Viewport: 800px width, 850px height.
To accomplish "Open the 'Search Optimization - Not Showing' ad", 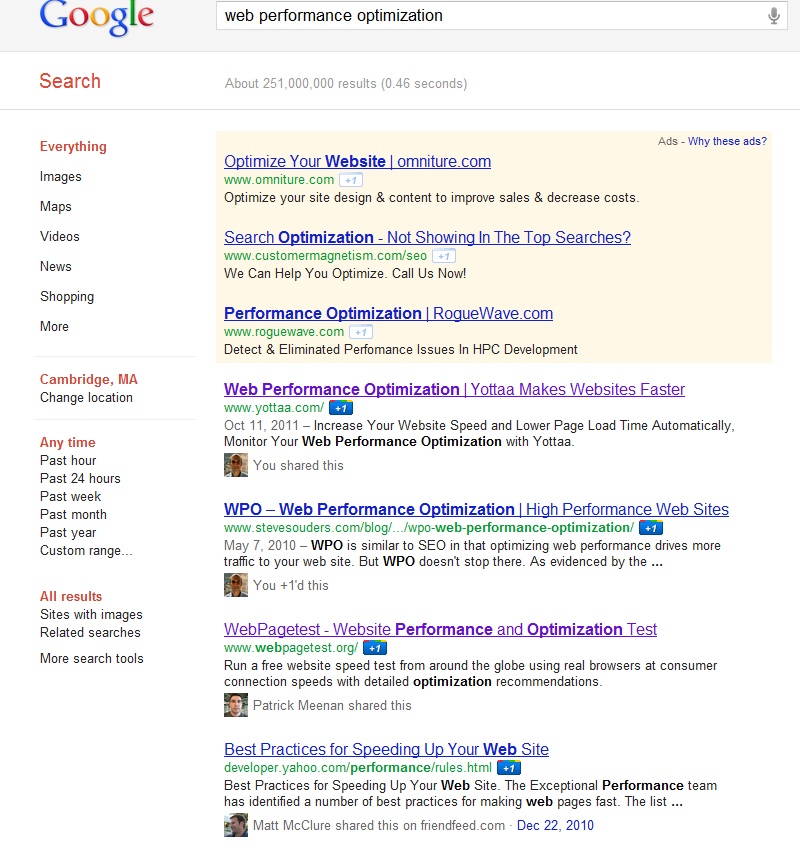I will (x=428, y=237).
